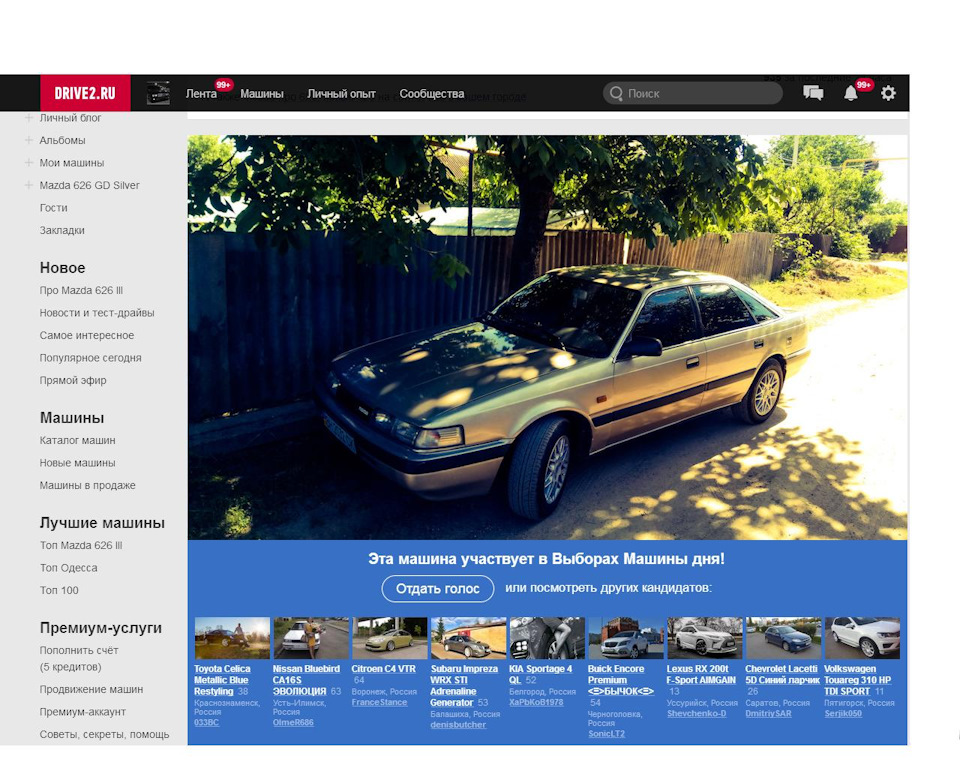Screen dimensions: 960x768
Task: Open the messages chat bubble icon
Action: pos(813,93)
